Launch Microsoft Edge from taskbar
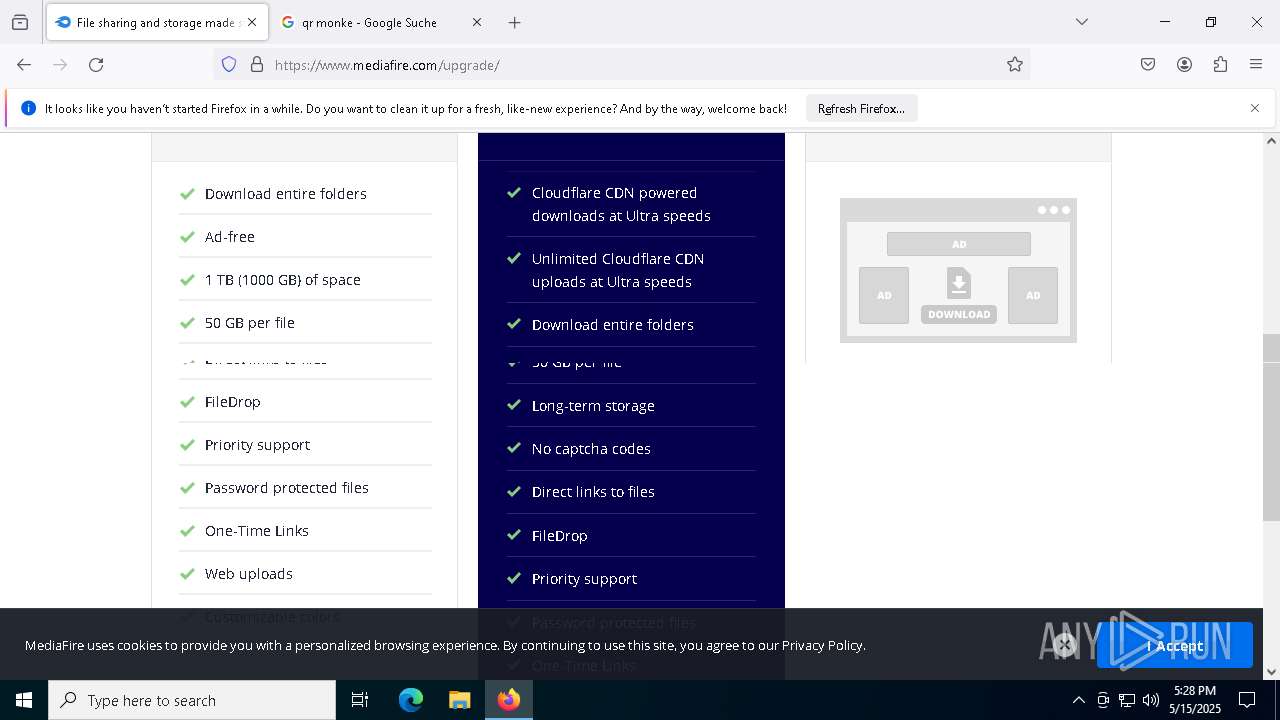Viewport: 1280px width, 720px height. 411,700
